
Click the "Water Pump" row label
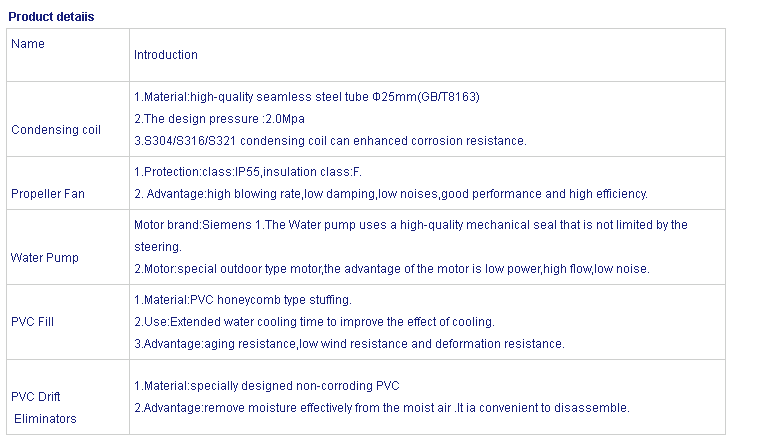pyautogui.click(x=45, y=258)
